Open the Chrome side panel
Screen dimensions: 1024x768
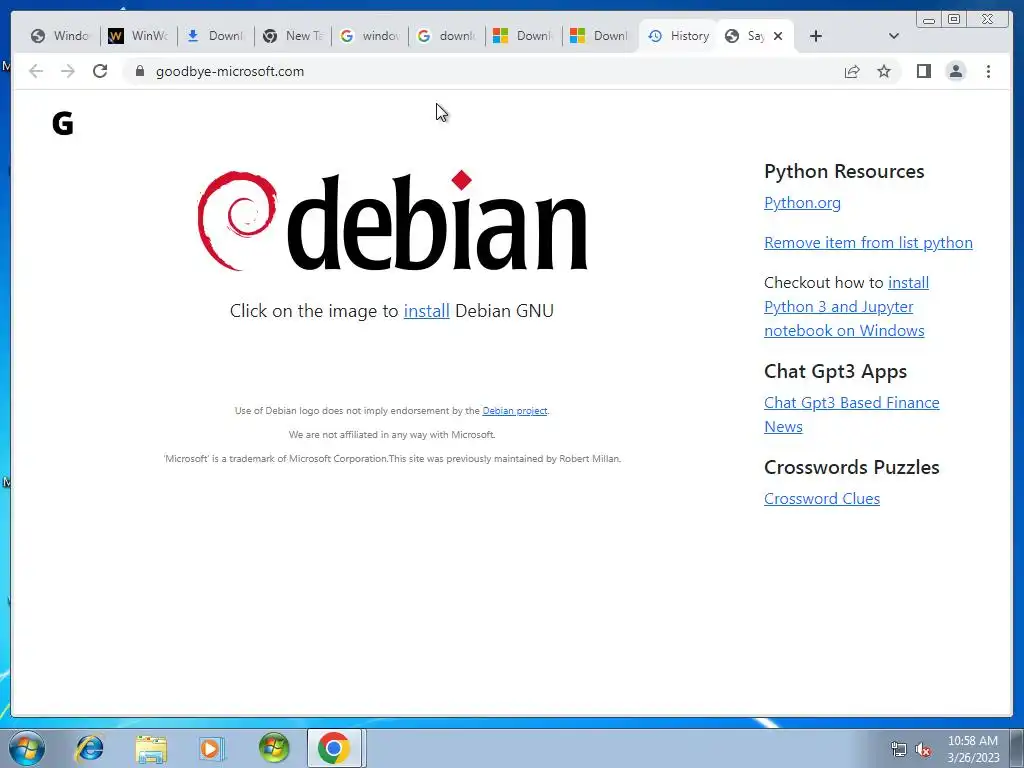[x=923, y=71]
